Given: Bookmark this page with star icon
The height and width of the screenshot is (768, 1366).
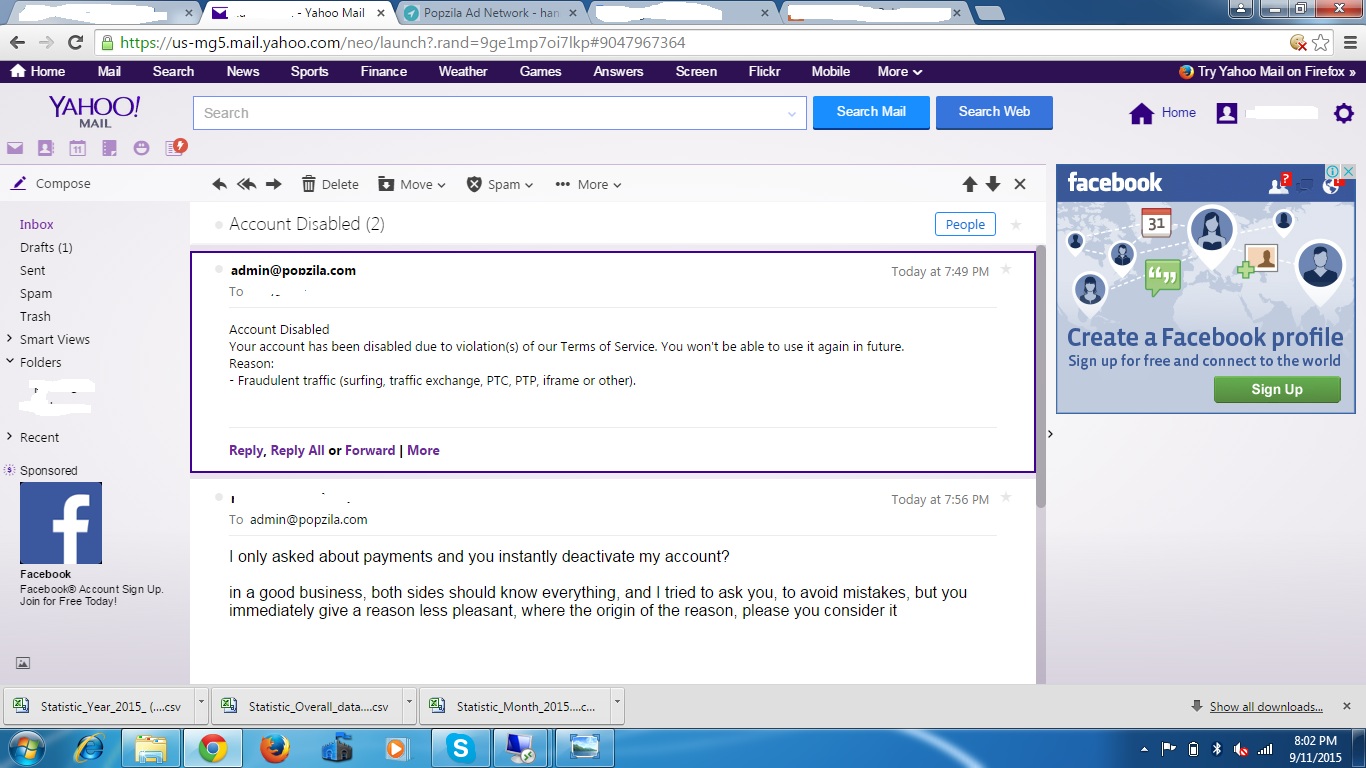Looking at the screenshot, I should pyautogui.click(x=1321, y=43).
